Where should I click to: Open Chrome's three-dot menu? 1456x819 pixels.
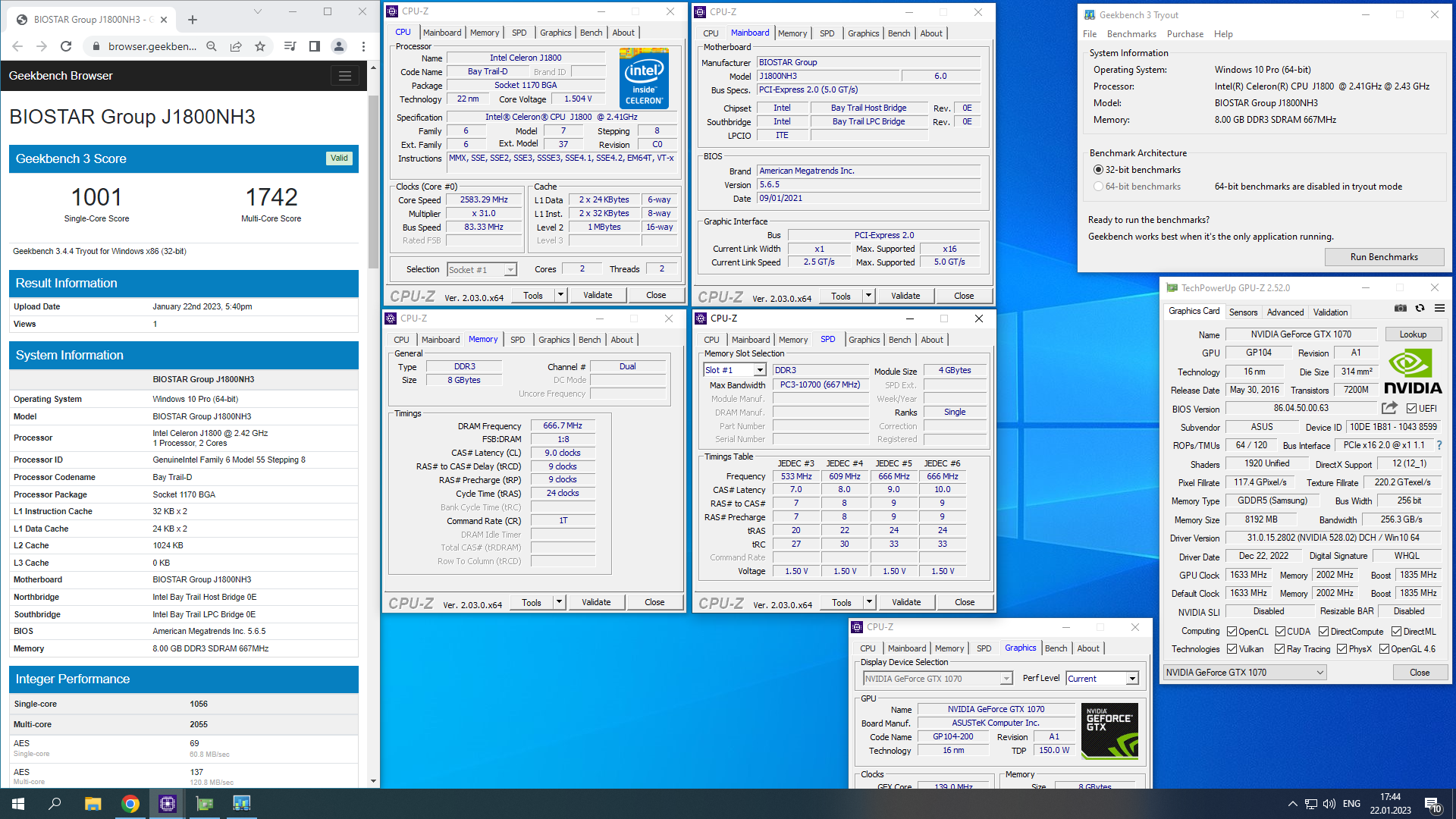tap(364, 46)
